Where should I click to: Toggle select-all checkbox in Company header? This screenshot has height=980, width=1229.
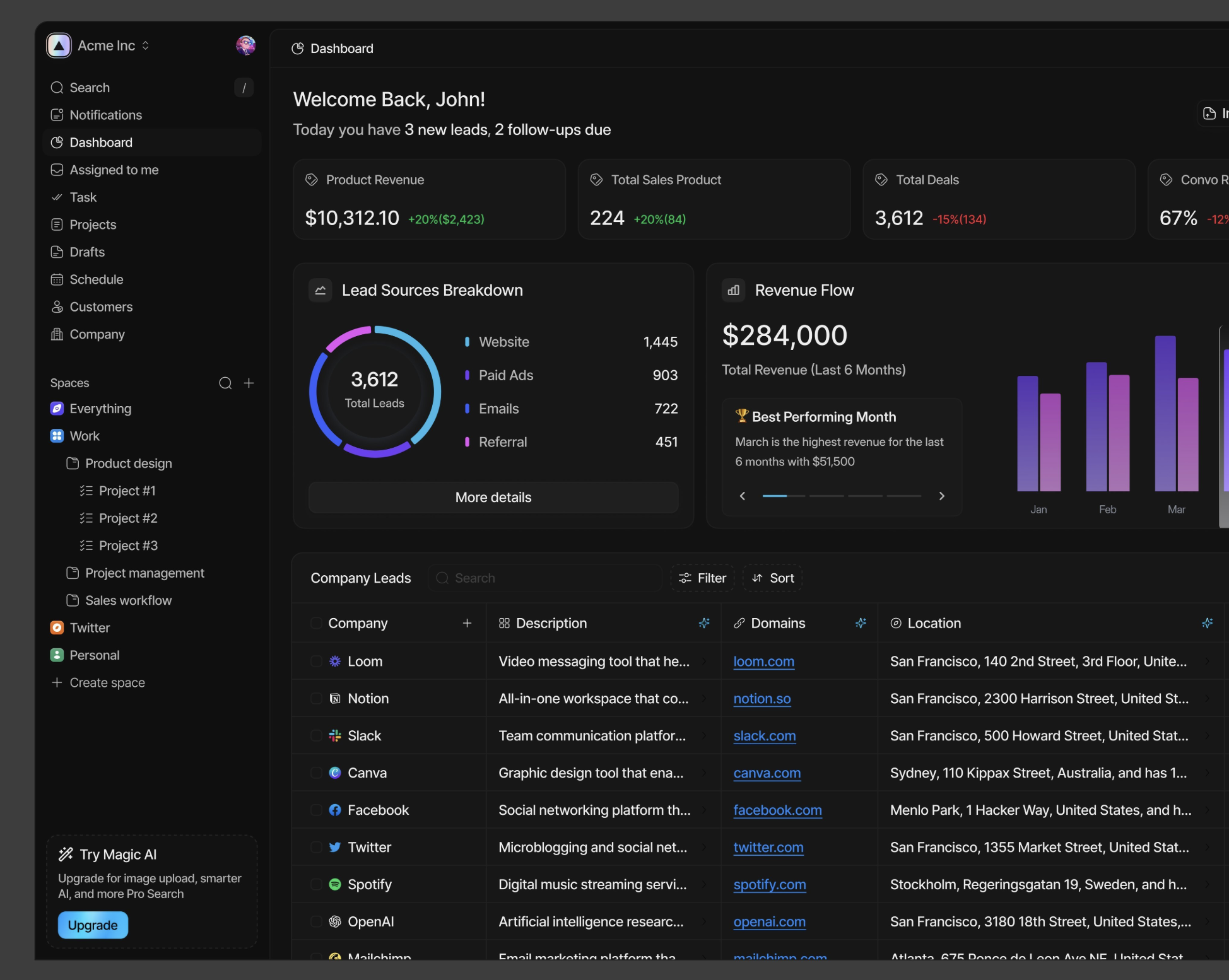point(316,623)
